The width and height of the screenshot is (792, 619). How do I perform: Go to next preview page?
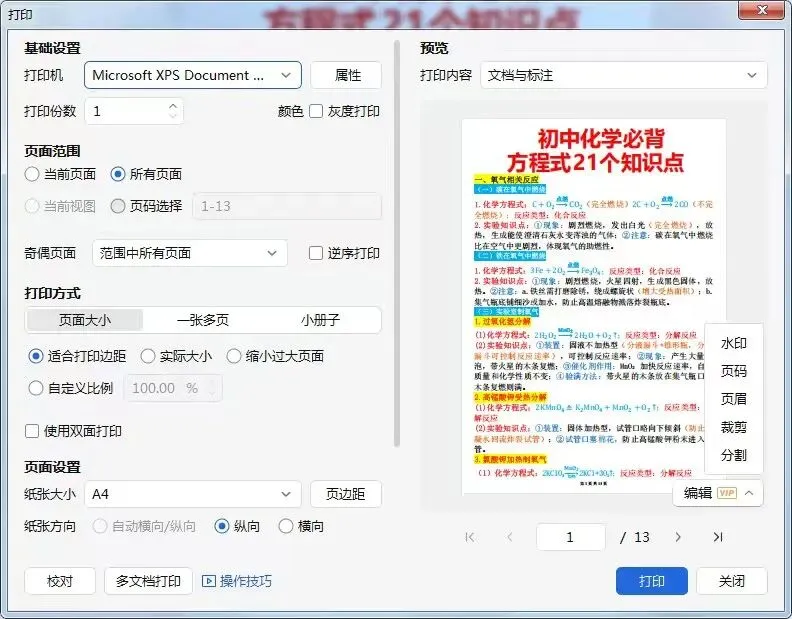tap(678, 537)
